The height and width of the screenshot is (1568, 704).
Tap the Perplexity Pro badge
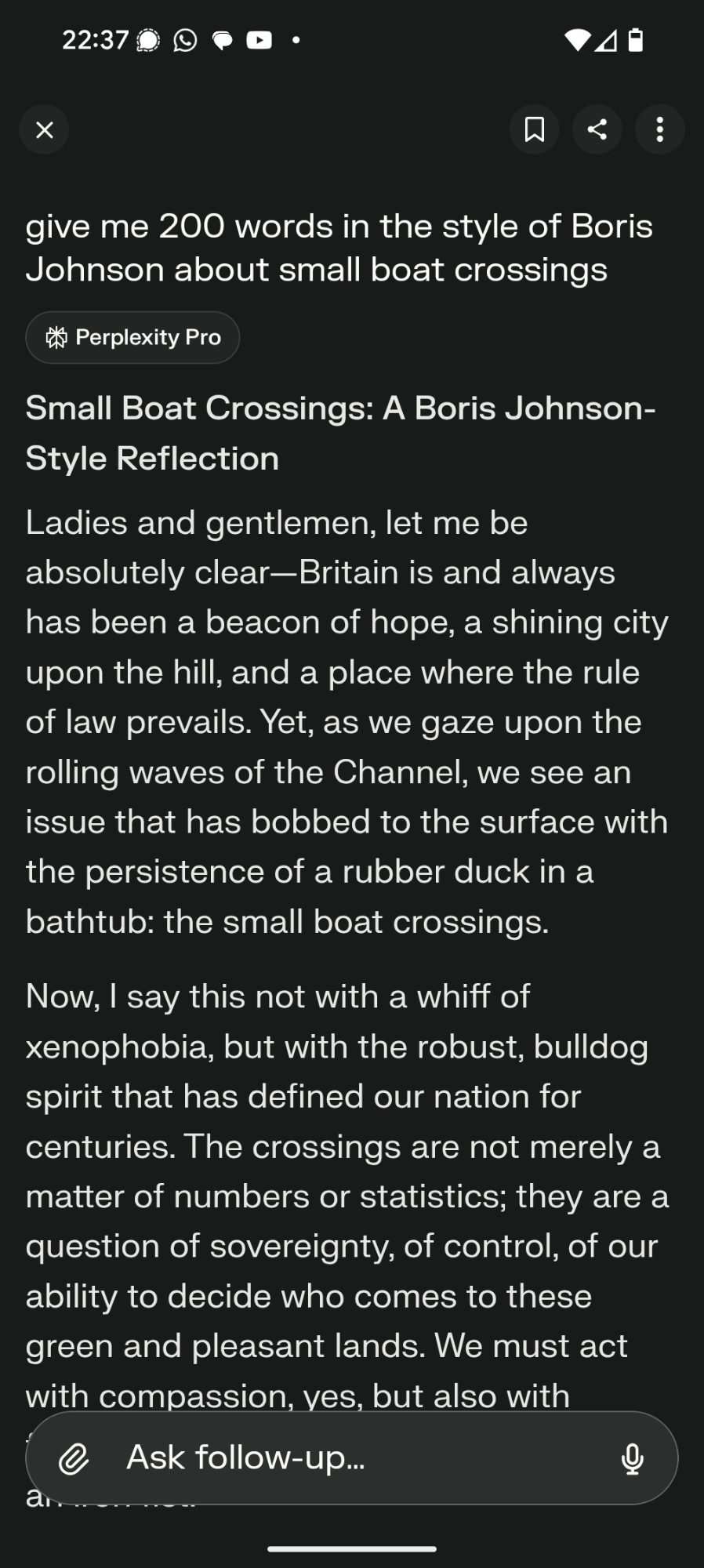pos(132,337)
